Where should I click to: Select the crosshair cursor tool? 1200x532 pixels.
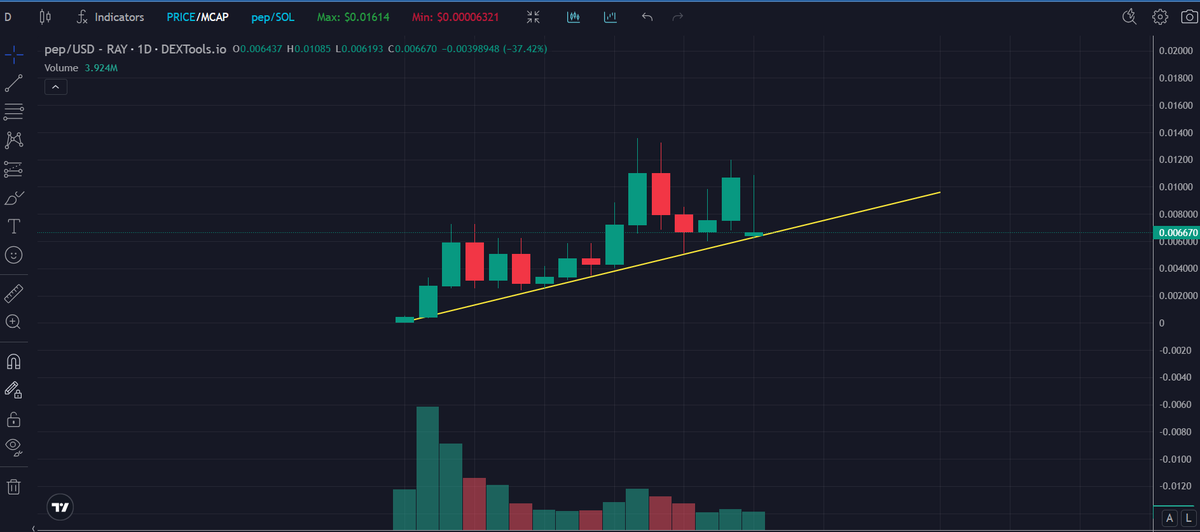click(x=14, y=54)
